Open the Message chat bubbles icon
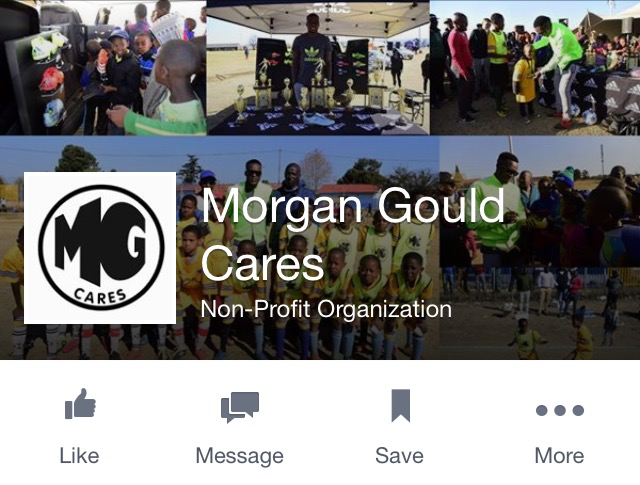Viewport: 640px width, 485px height. 240,407
